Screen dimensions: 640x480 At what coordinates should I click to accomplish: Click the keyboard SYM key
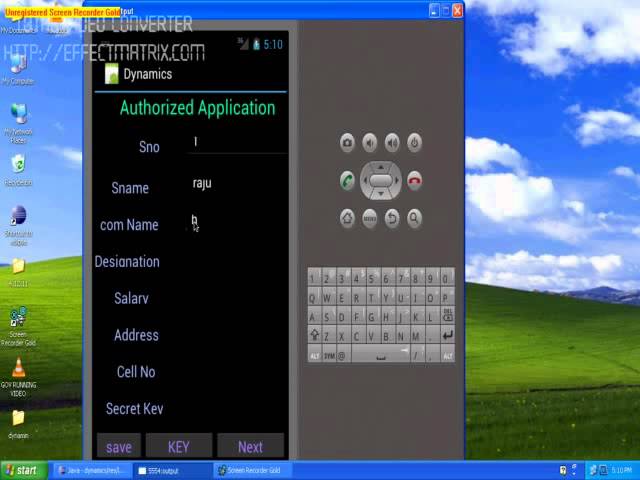[329, 355]
